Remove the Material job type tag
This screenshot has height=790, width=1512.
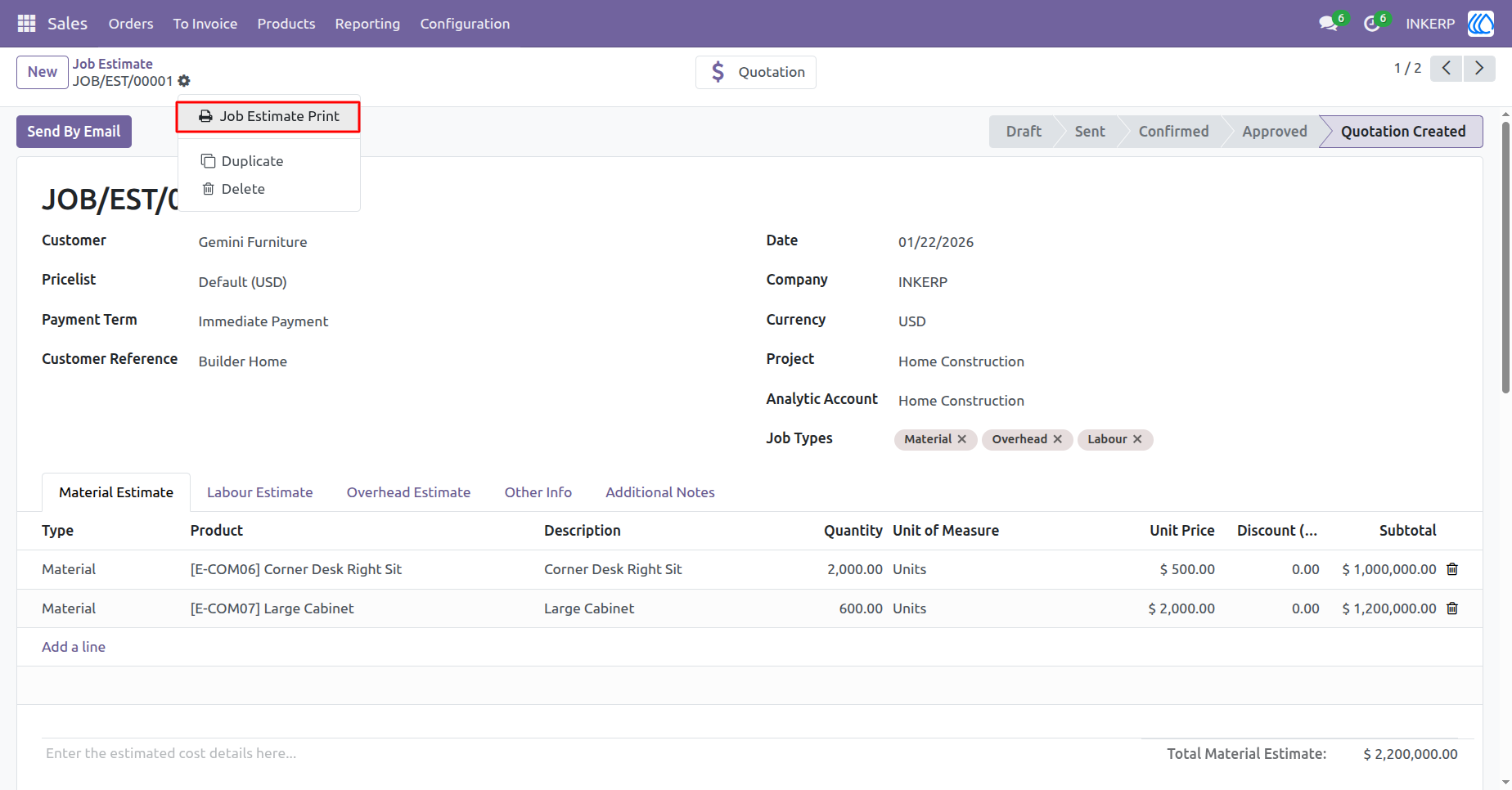pyautogui.click(x=962, y=439)
